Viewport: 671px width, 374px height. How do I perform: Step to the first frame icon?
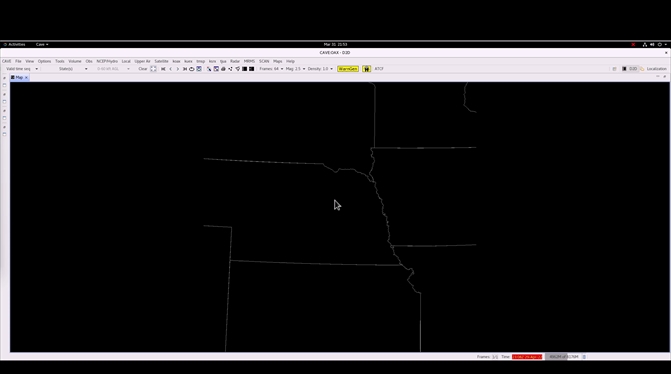(x=163, y=69)
